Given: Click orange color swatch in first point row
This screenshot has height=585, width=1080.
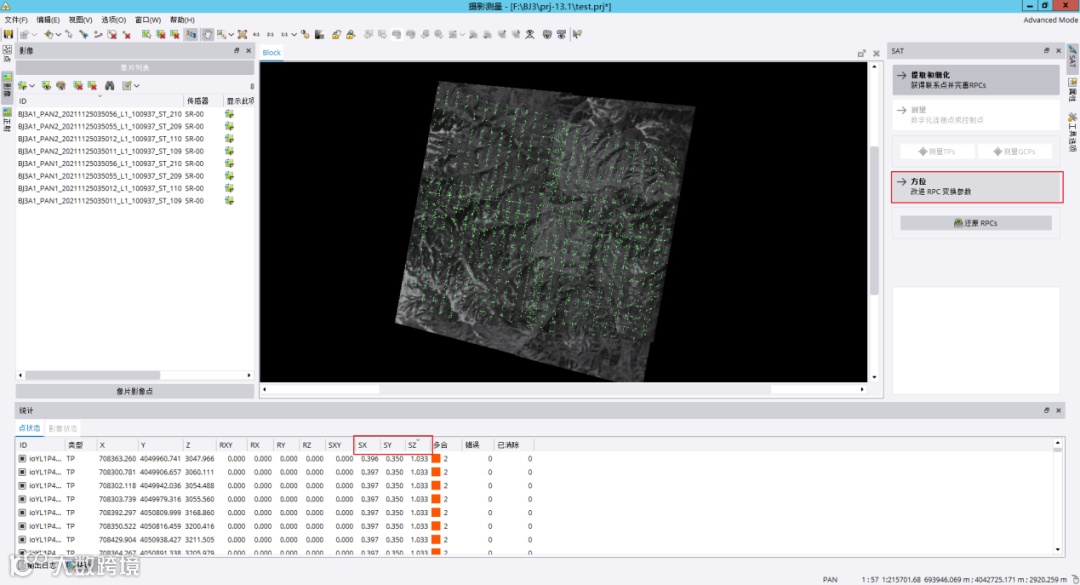Looking at the screenshot, I should click(x=436, y=459).
